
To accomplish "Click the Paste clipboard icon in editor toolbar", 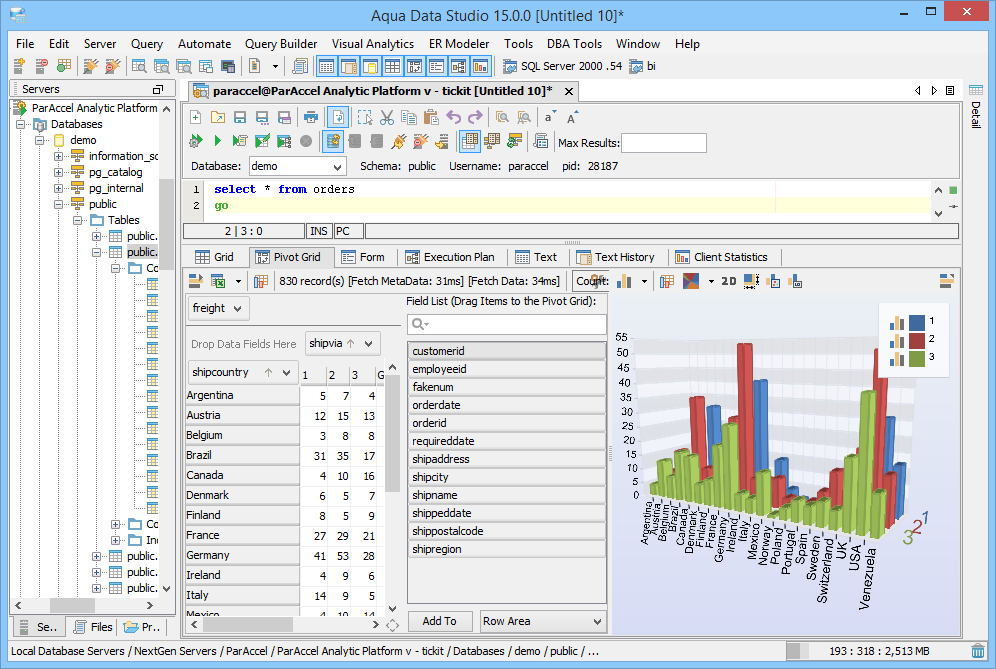I will pos(431,117).
